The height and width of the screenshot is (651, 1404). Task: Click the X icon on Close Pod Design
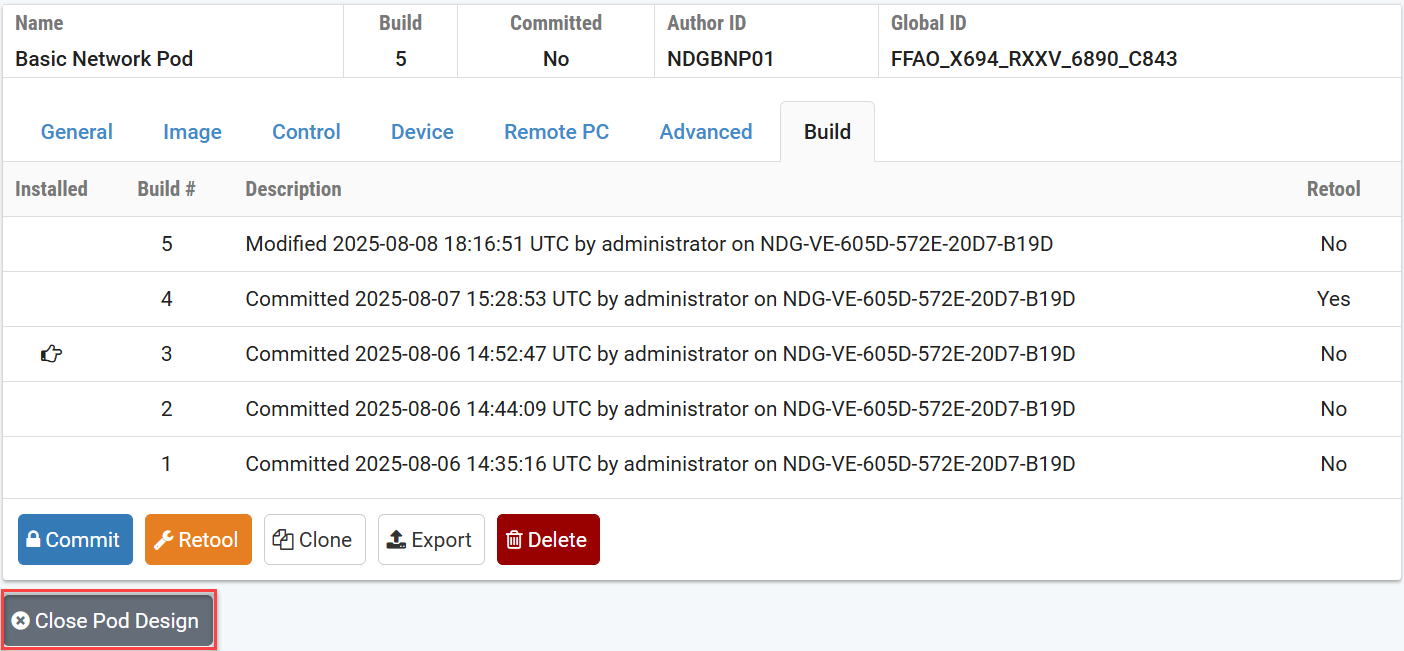coord(20,621)
